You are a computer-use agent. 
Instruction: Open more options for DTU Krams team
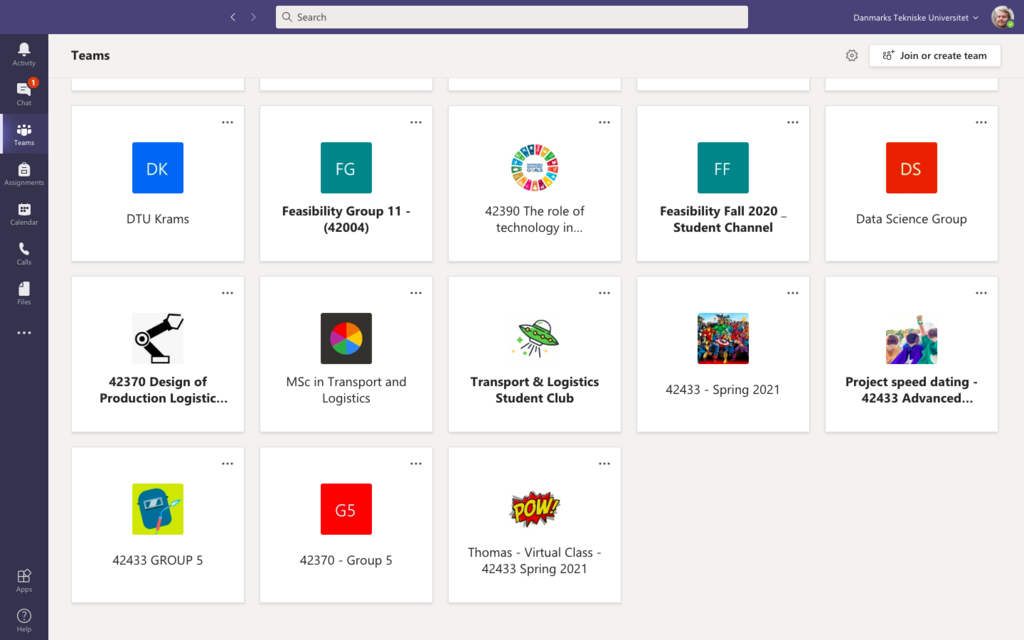coord(228,122)
